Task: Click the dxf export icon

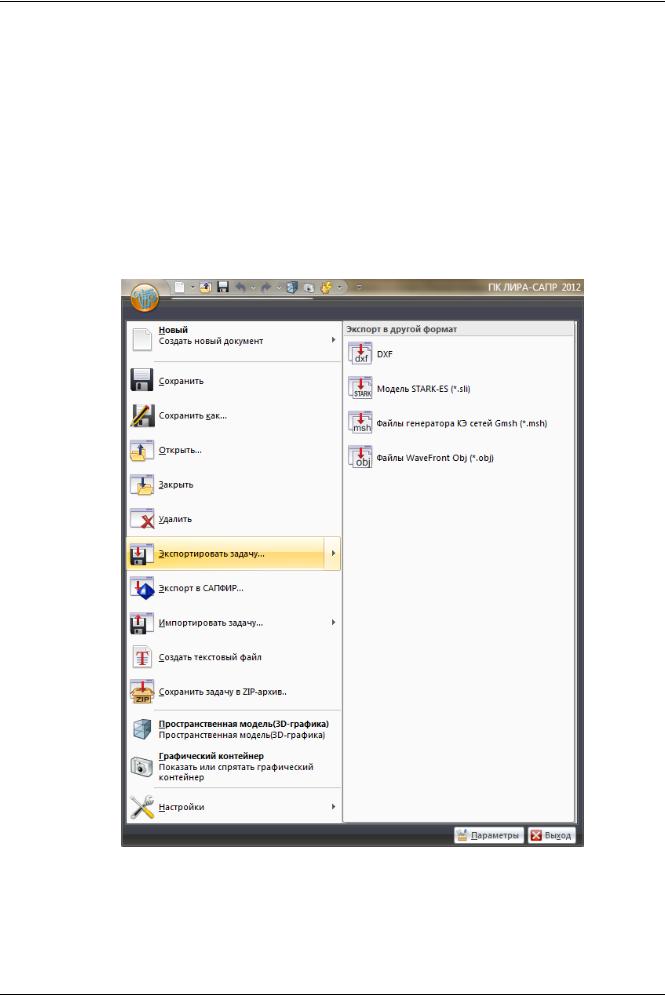Action: coord(360,353)
